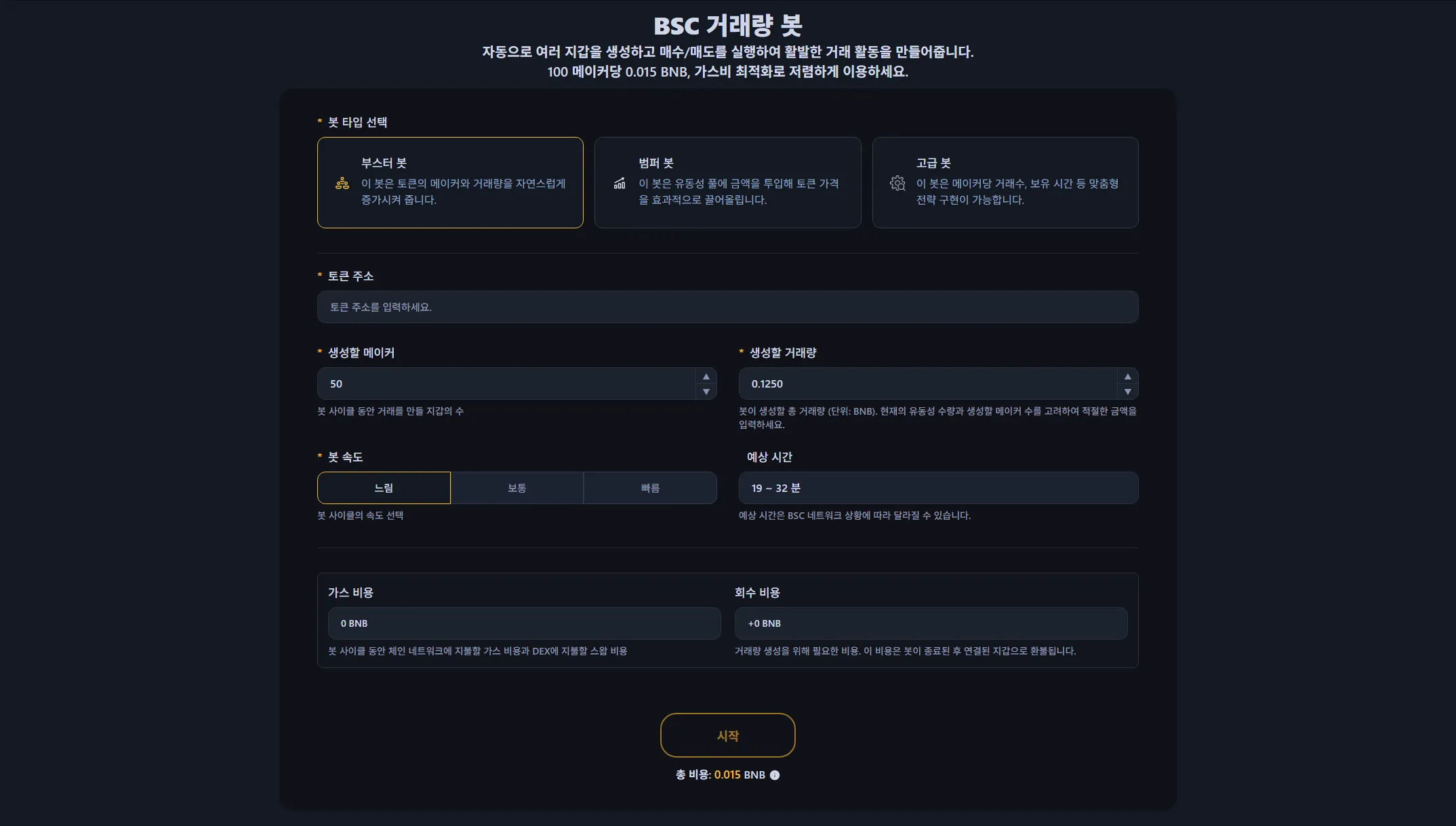Select the 범퍼 봇 bot type card
The height and width of the screenshot is (826, 1456).
(727, 183)
